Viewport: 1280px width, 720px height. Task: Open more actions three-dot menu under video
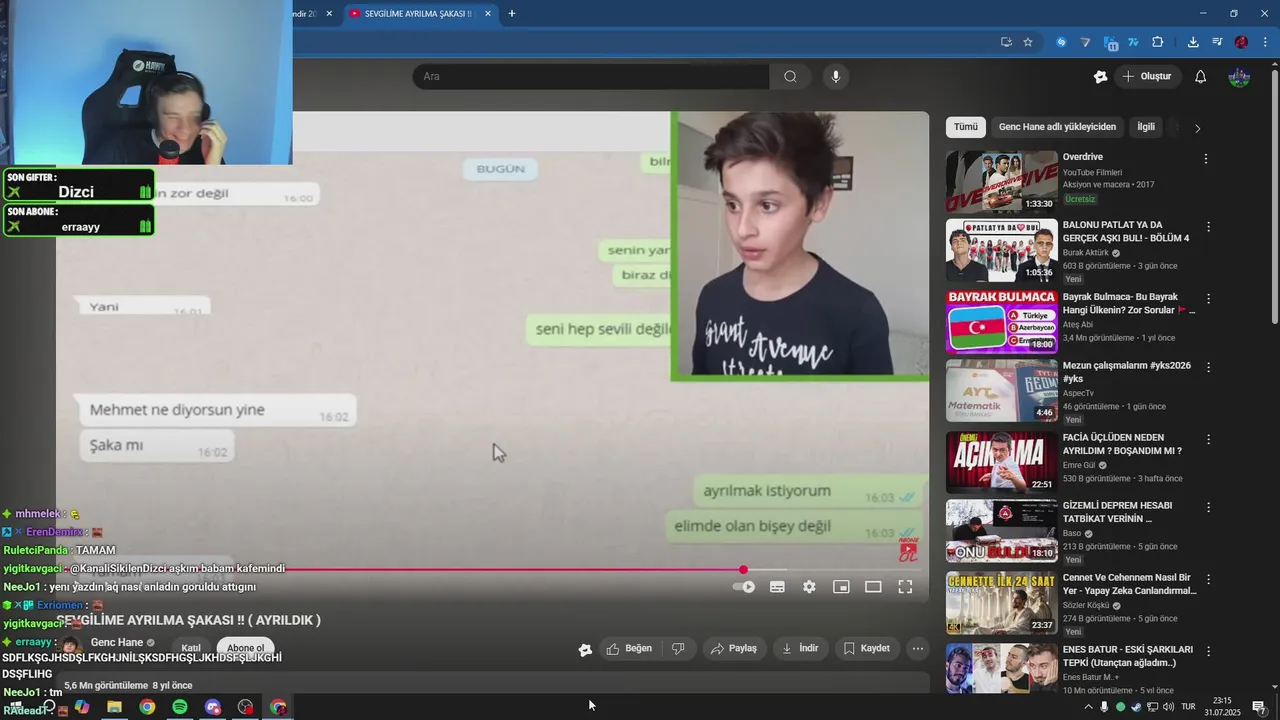918,648
